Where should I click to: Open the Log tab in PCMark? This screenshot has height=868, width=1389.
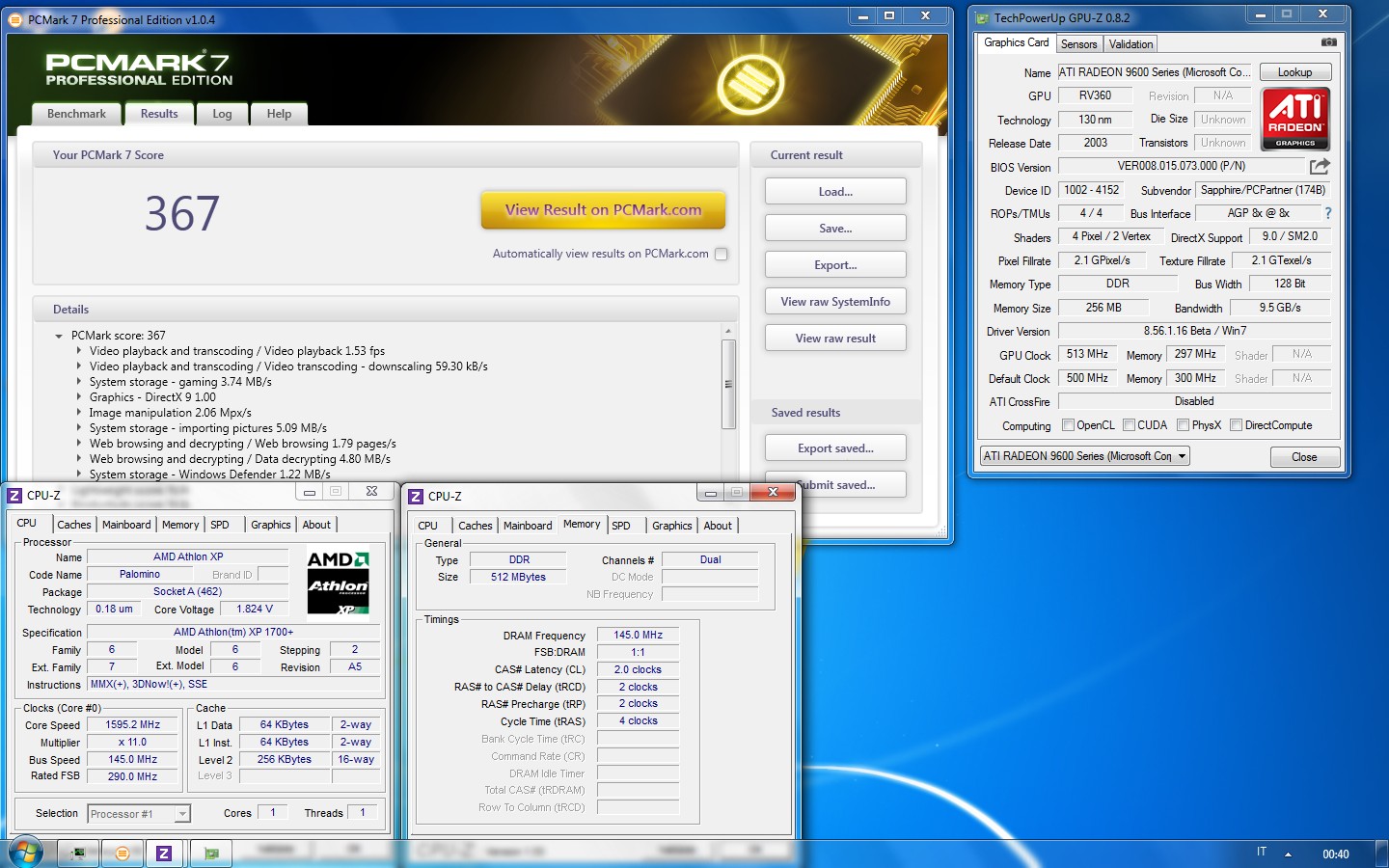(x=222, y=114)
